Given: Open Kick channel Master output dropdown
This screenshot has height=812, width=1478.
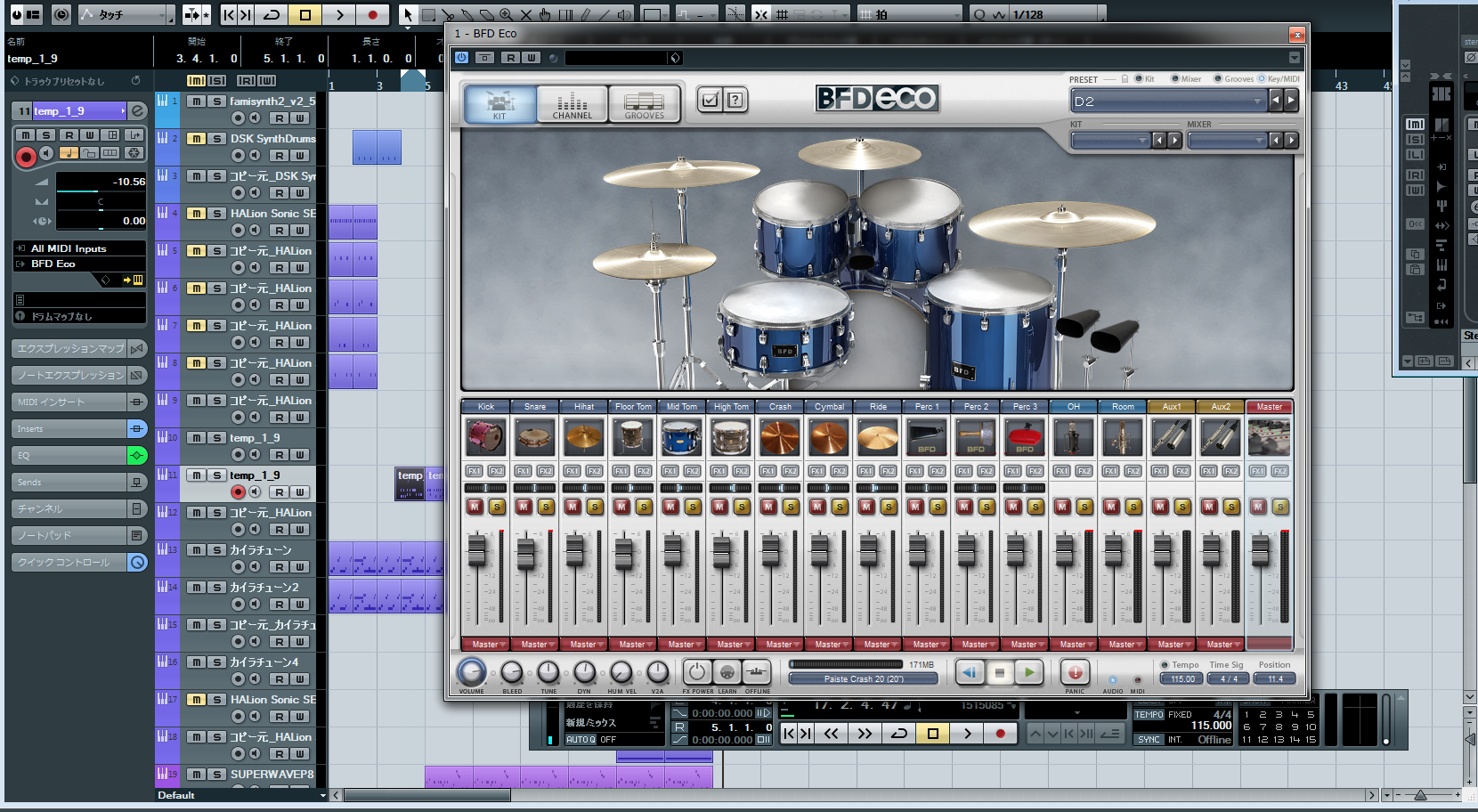Looking at the screenshot, I should (485, 645).
